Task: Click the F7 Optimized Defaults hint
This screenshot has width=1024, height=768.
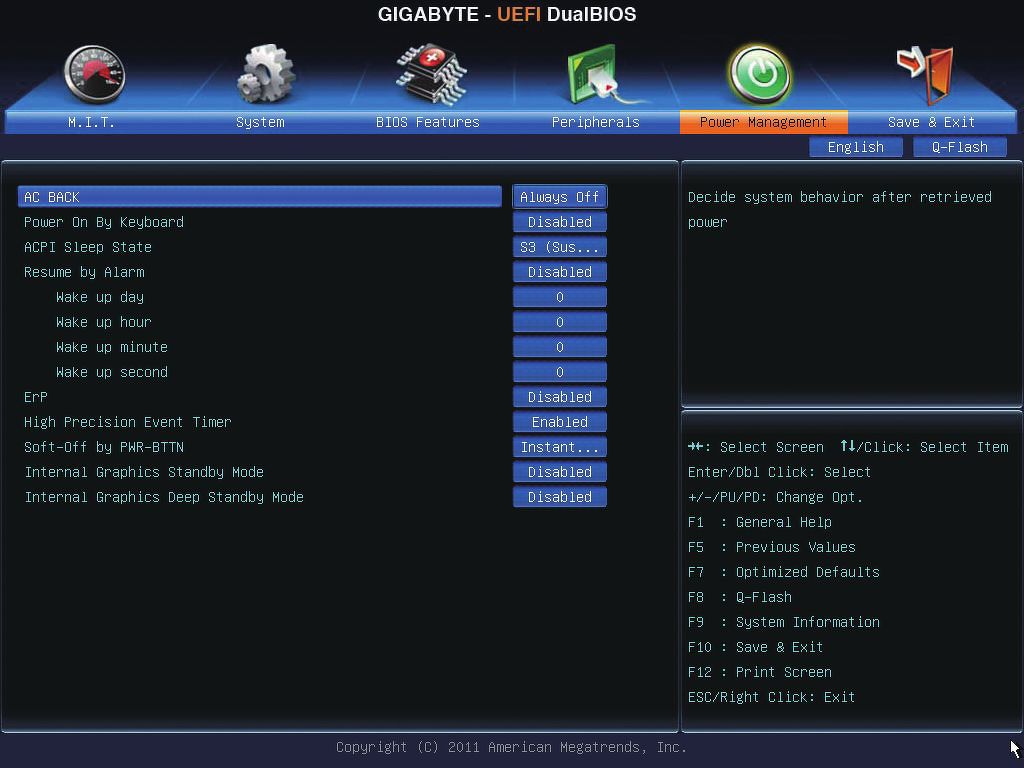Action: [784, 572]
